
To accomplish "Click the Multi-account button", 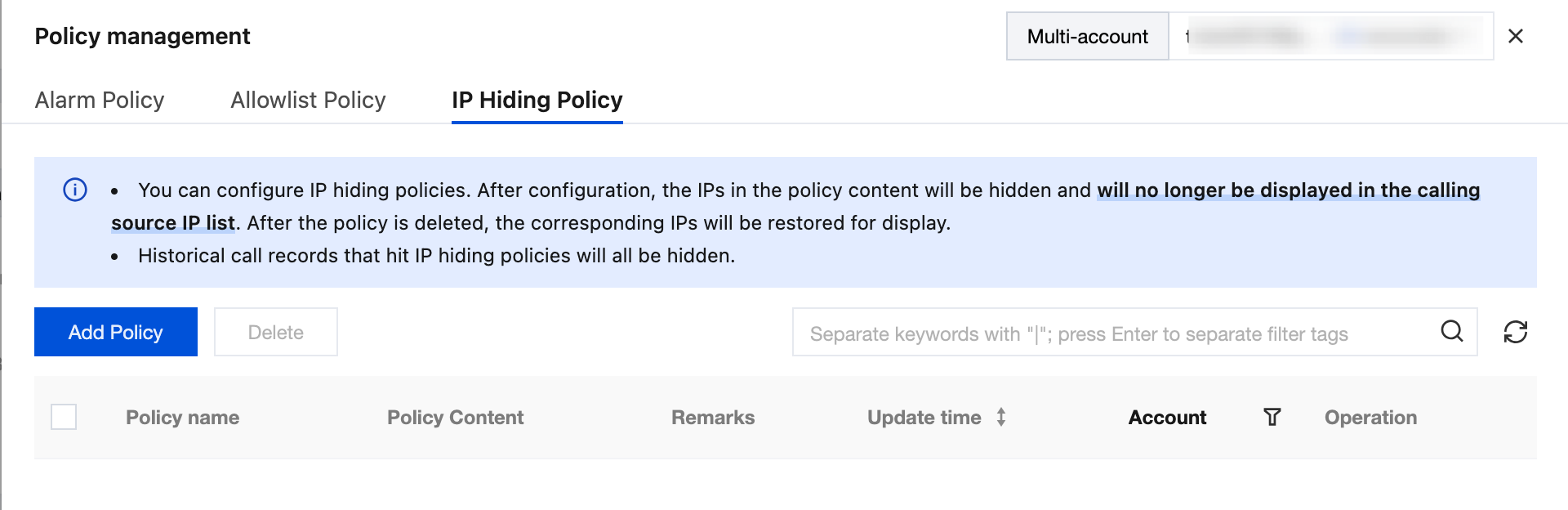I will pyautogui.click(x=1087, y=36).
